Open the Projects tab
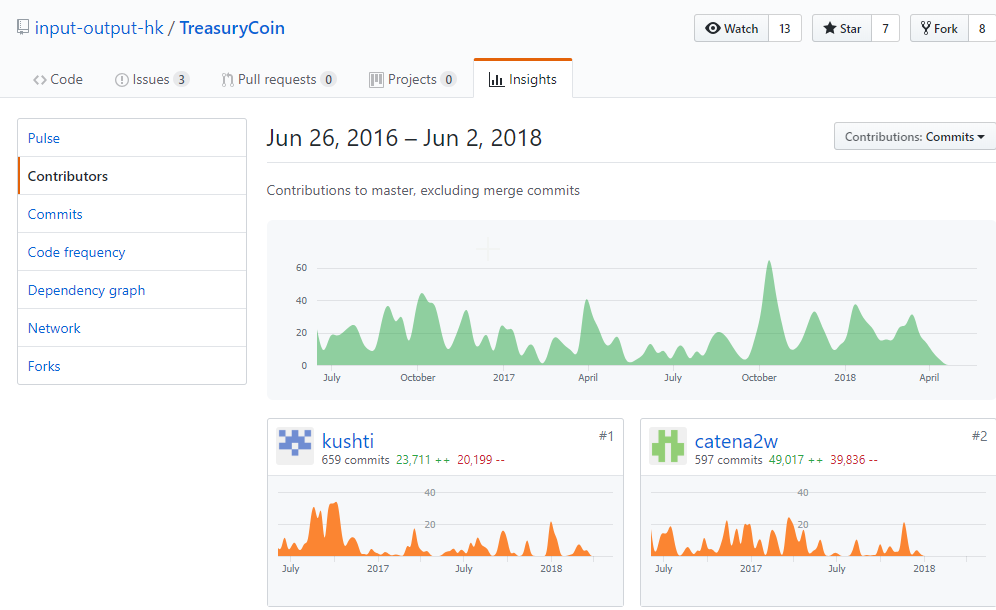 (412, 79)
